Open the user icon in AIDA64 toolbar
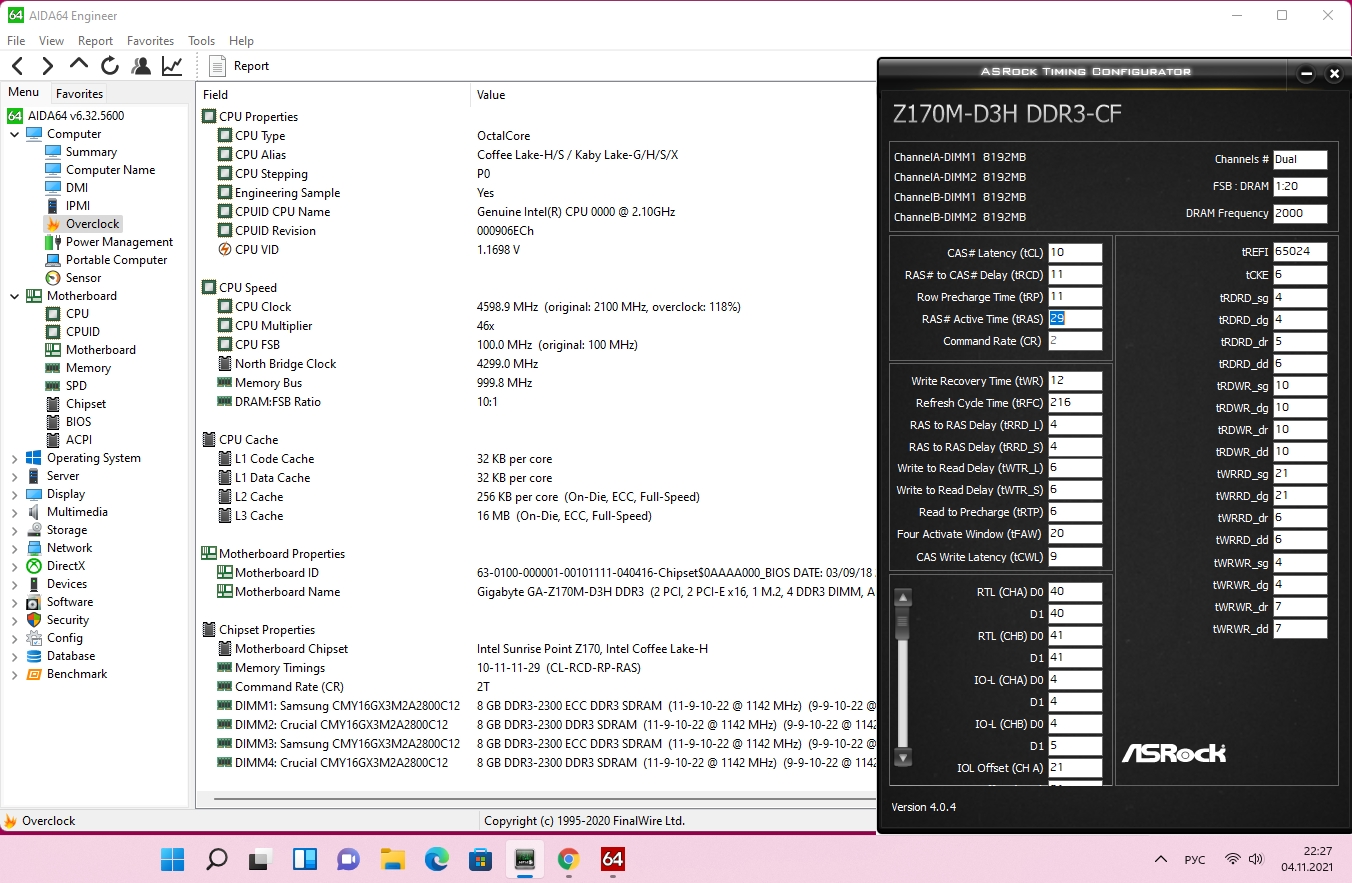Image resolution: width=1352 pixels, height=883 pixels. click(141, 66)
